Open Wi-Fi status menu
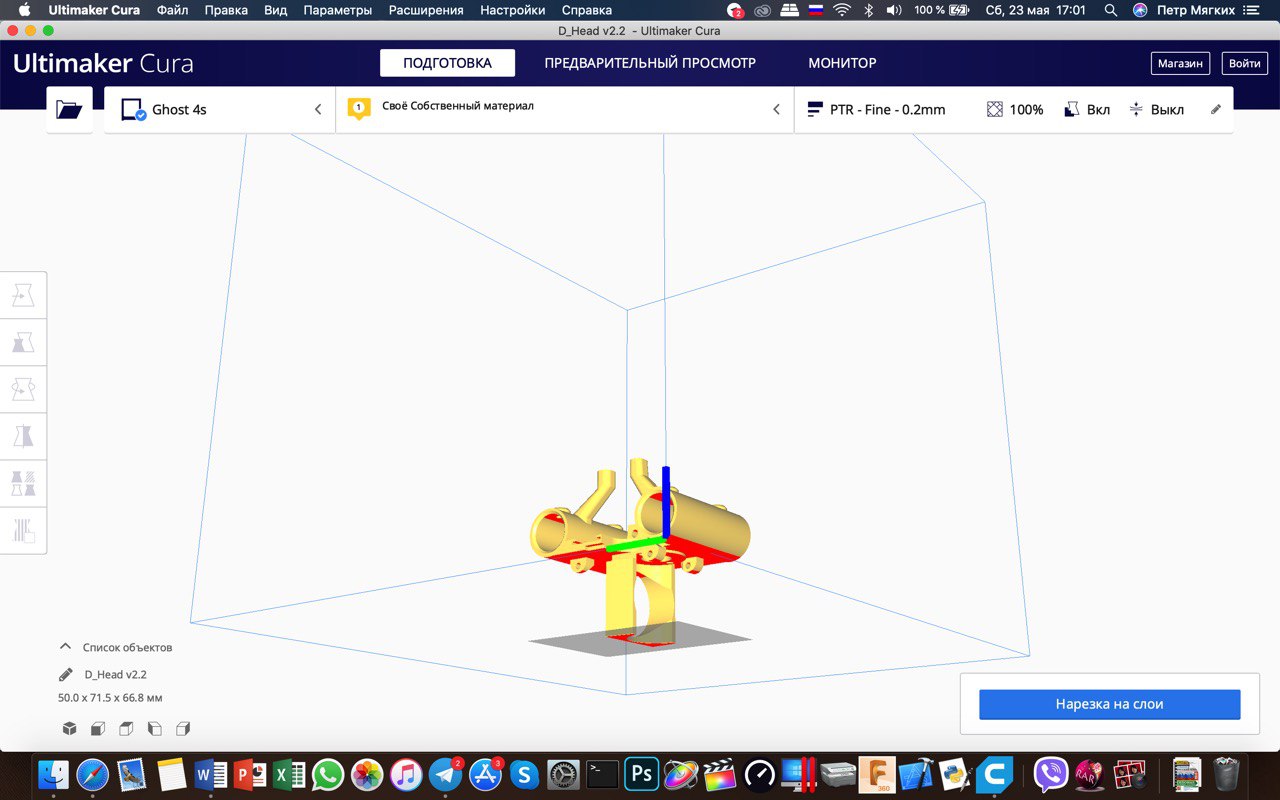Screen dimensions: 1280x800 click(x=842, y=10)
